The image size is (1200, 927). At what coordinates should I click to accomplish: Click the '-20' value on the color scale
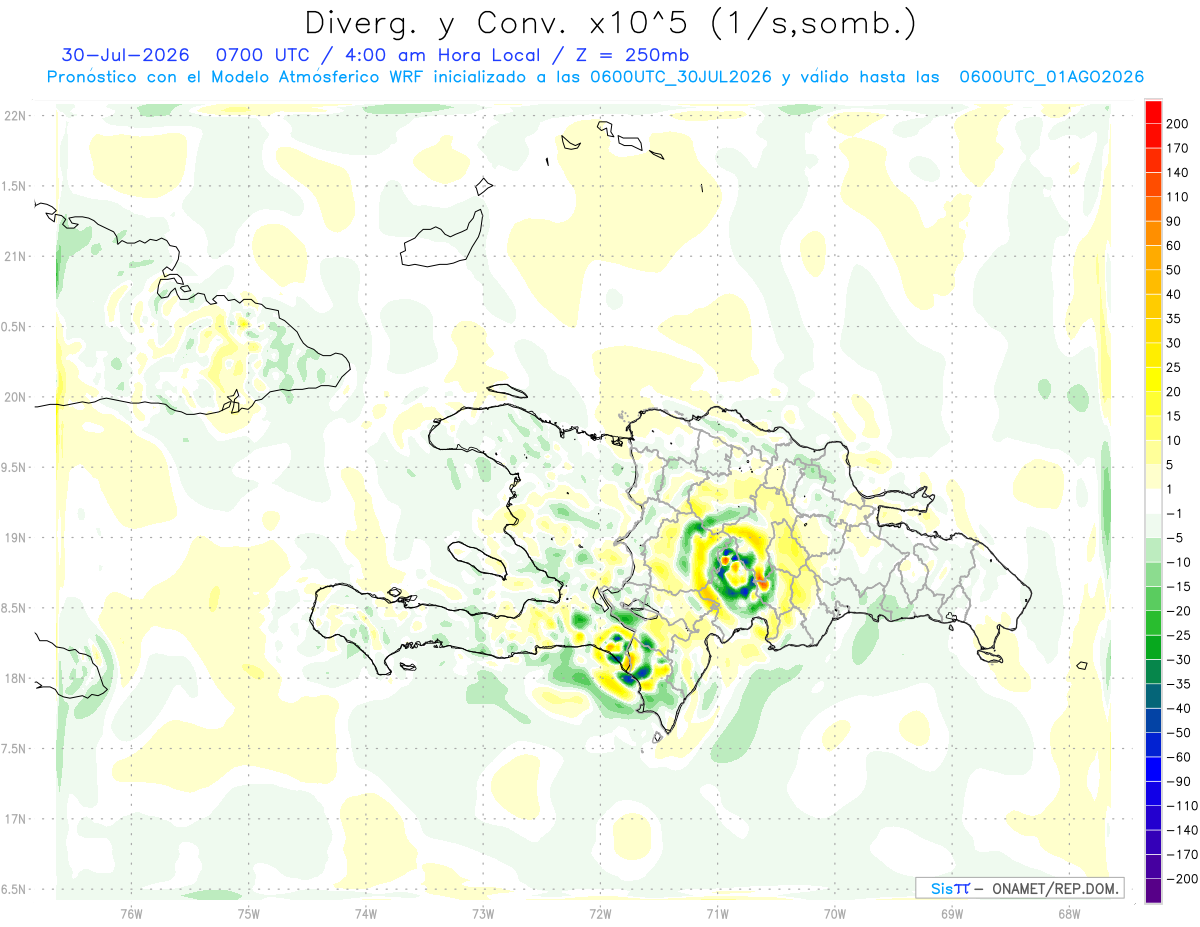(1178, 611)
